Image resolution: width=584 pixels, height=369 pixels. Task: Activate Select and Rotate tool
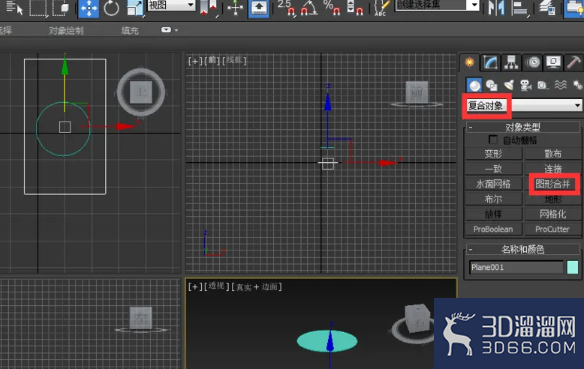pos(111,8)
